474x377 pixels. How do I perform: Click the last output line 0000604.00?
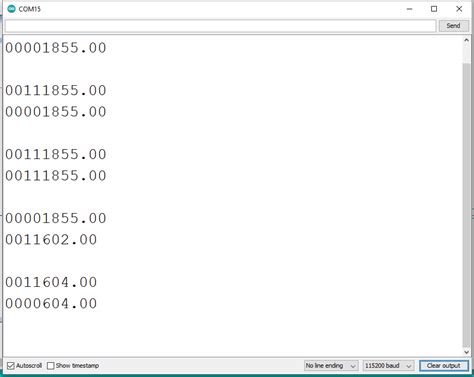coord(51,304)
